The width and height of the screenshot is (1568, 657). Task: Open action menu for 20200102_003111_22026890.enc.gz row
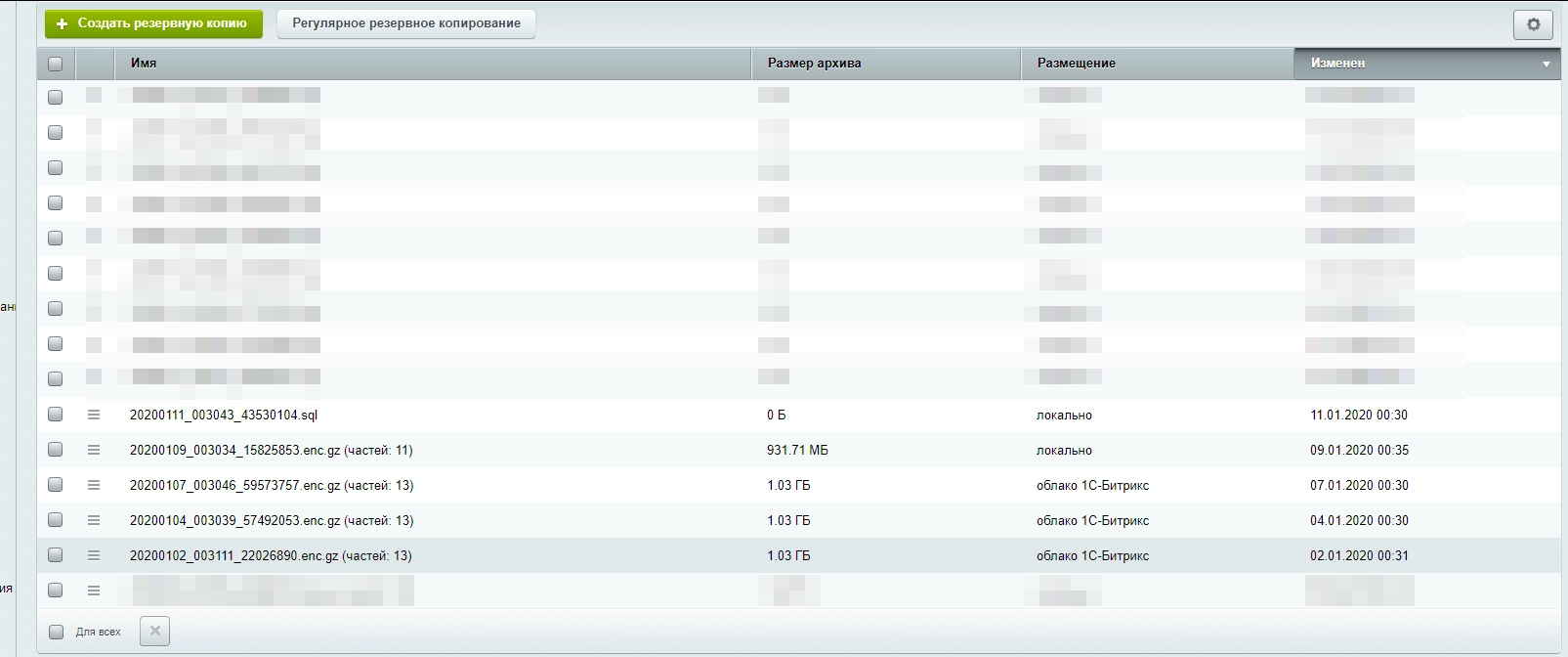tap(94, 555)
